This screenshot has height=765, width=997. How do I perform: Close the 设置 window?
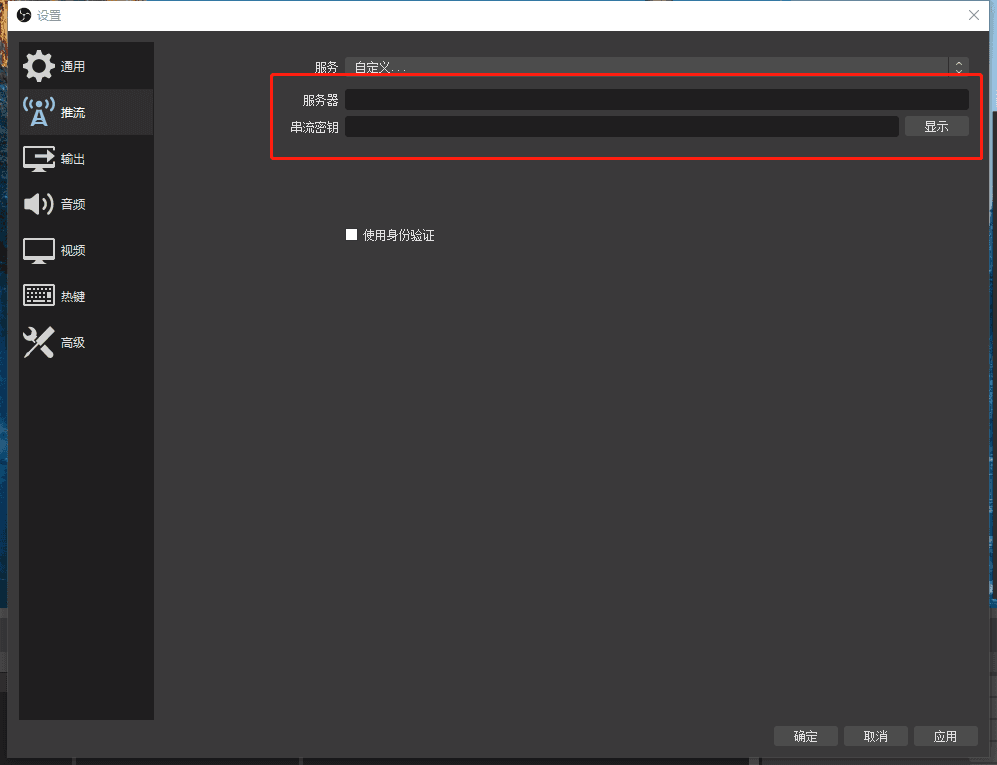pos(974,15)
